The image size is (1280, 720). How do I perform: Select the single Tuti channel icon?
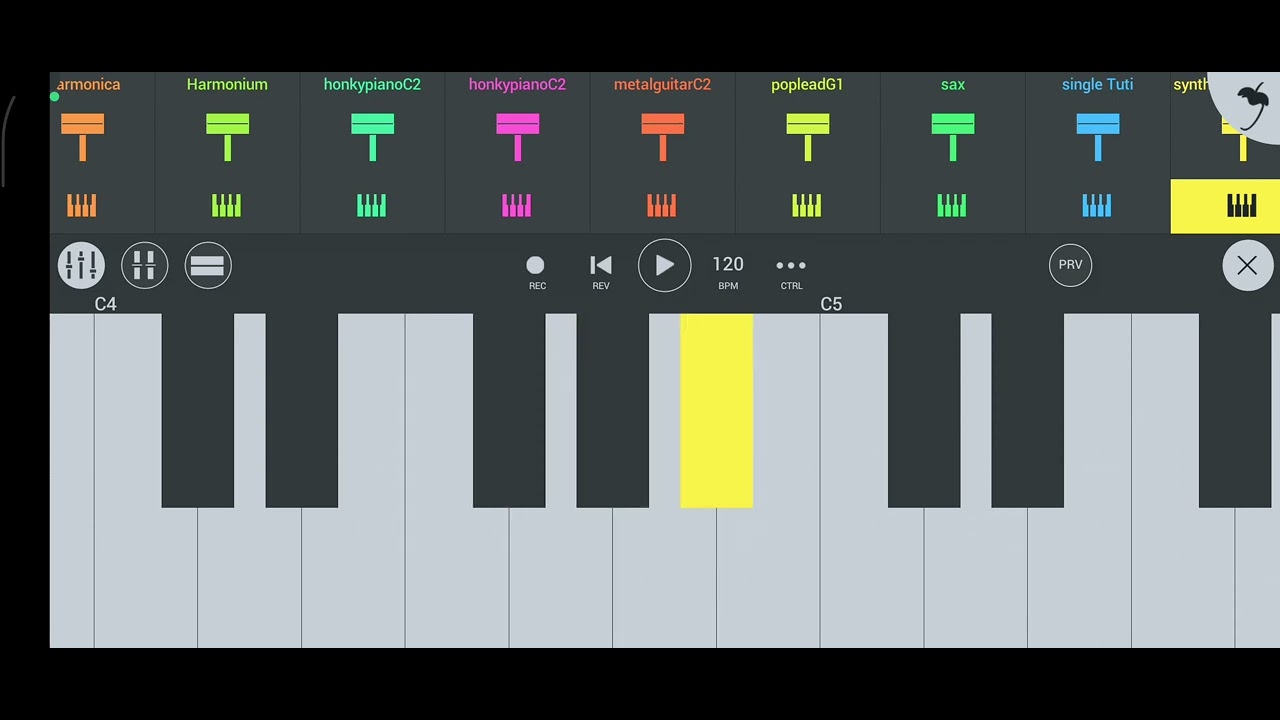[x=1097, y=137]
